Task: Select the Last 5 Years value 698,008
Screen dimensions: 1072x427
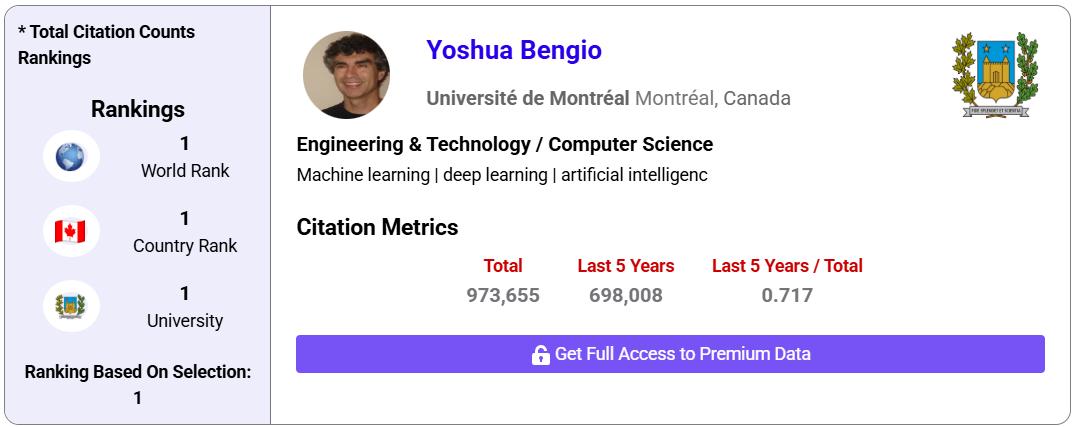Action: coord(626,295)
